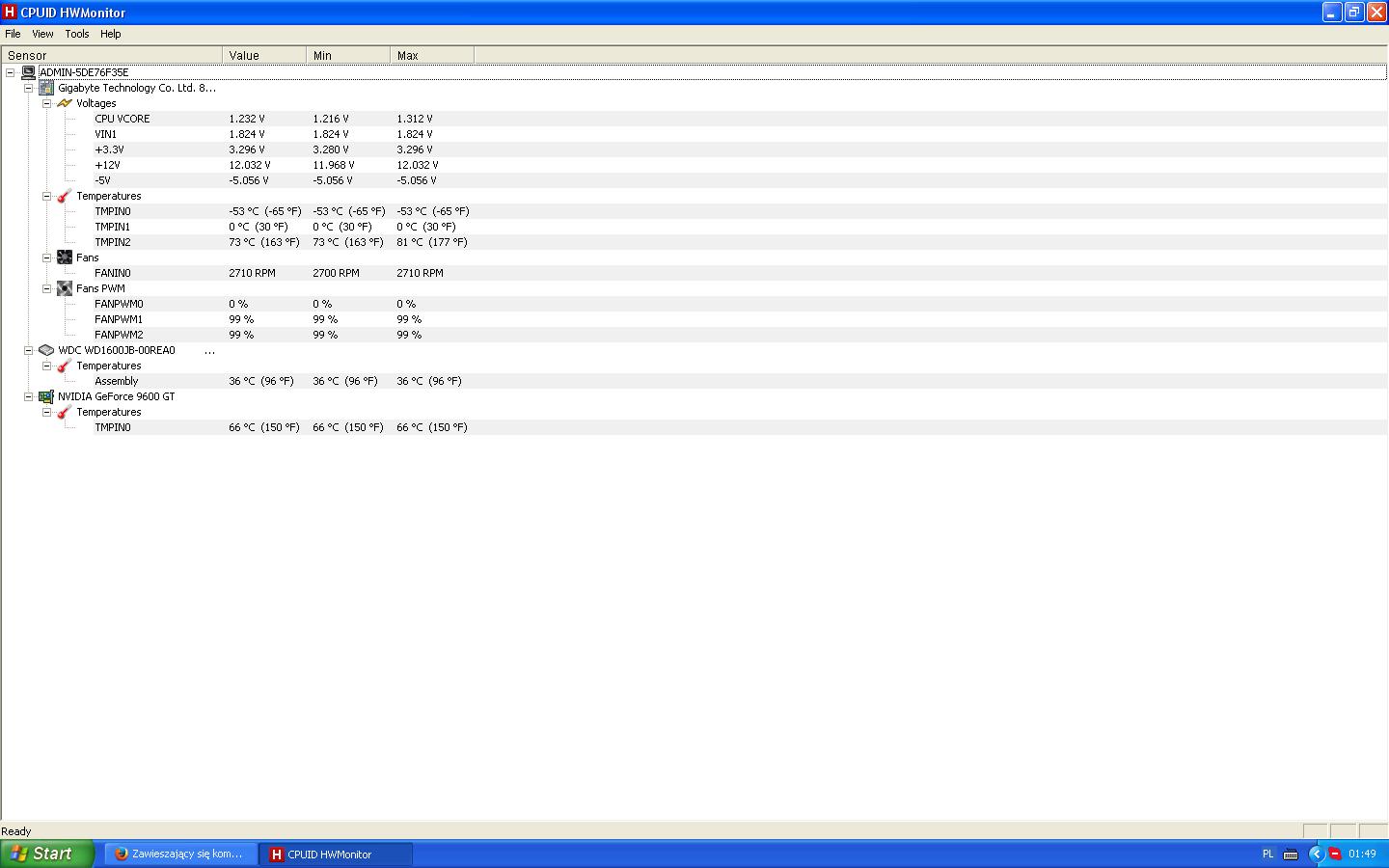Click the HWMonitor red H title bar icon

[x=10, y=13]
